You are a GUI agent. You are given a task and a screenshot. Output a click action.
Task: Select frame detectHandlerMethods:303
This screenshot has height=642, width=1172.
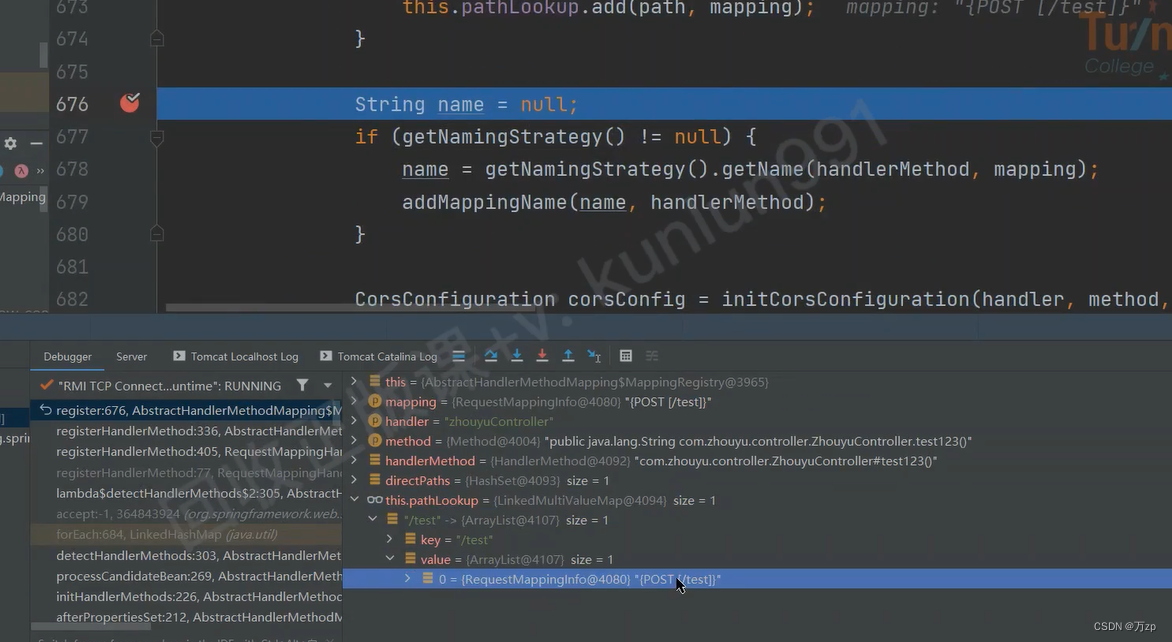186,555
